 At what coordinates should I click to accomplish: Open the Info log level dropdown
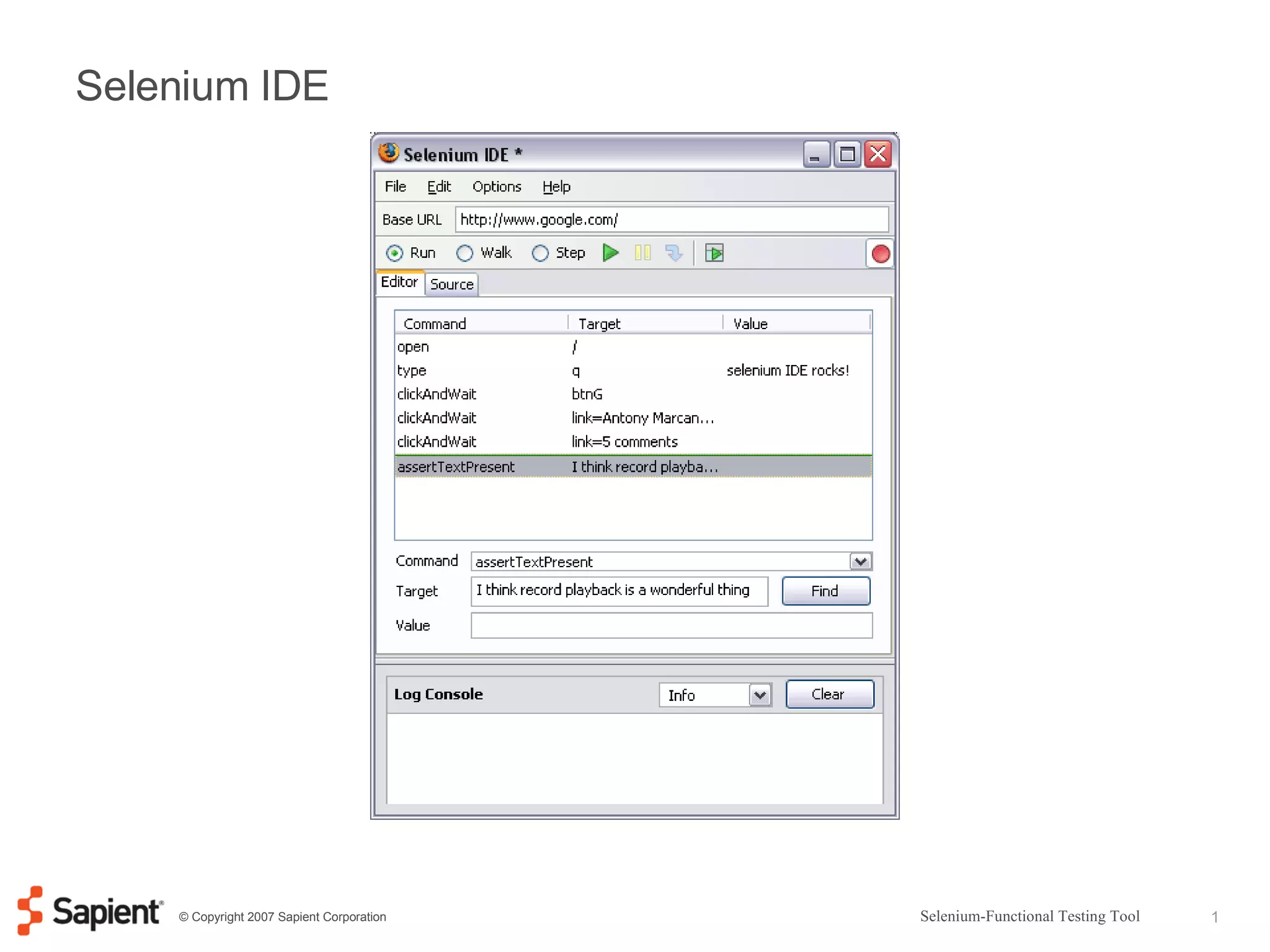[x=760, y=695]
